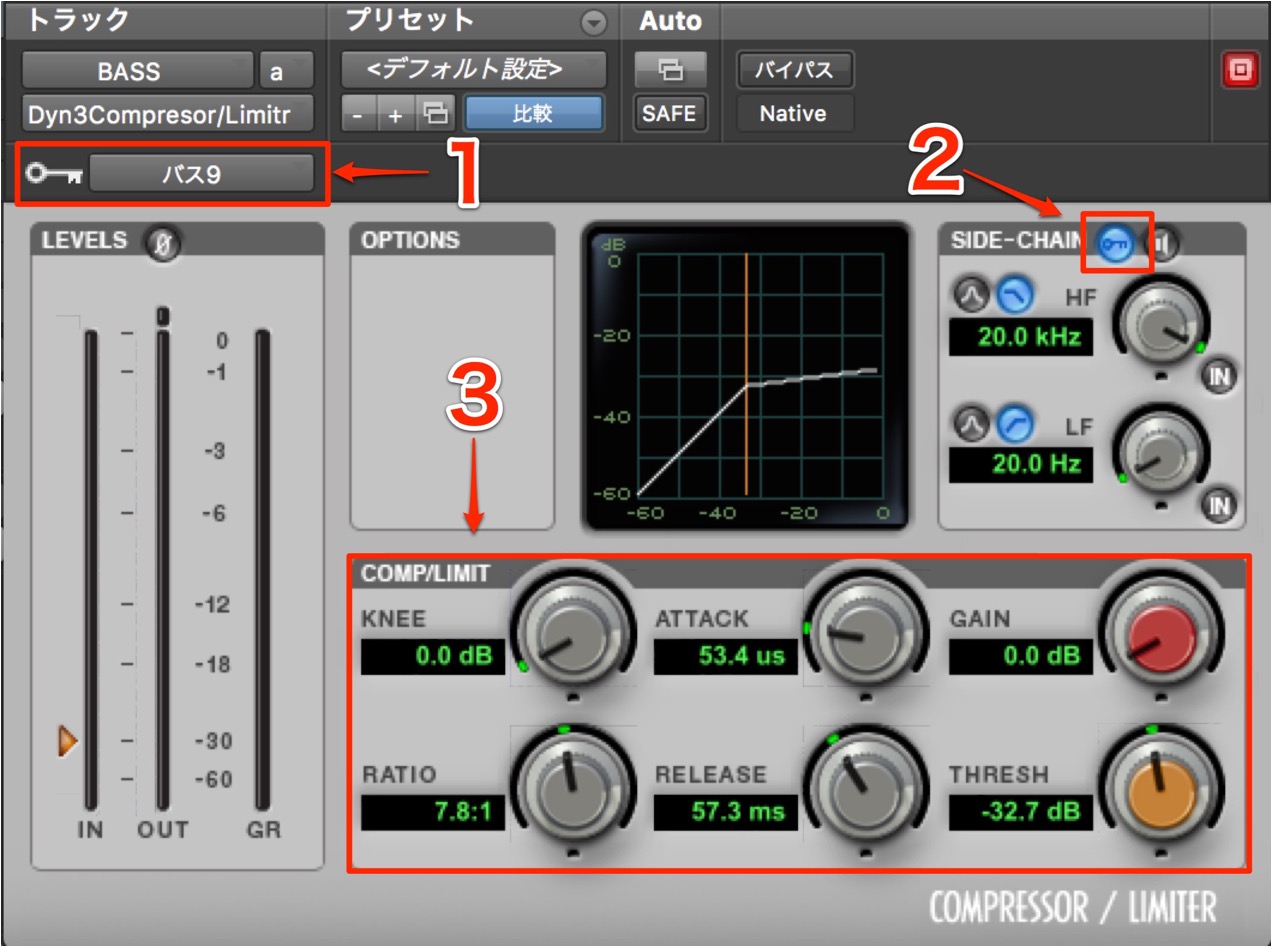Click the HF value field 20.0 kHz

pos(1021,337)
